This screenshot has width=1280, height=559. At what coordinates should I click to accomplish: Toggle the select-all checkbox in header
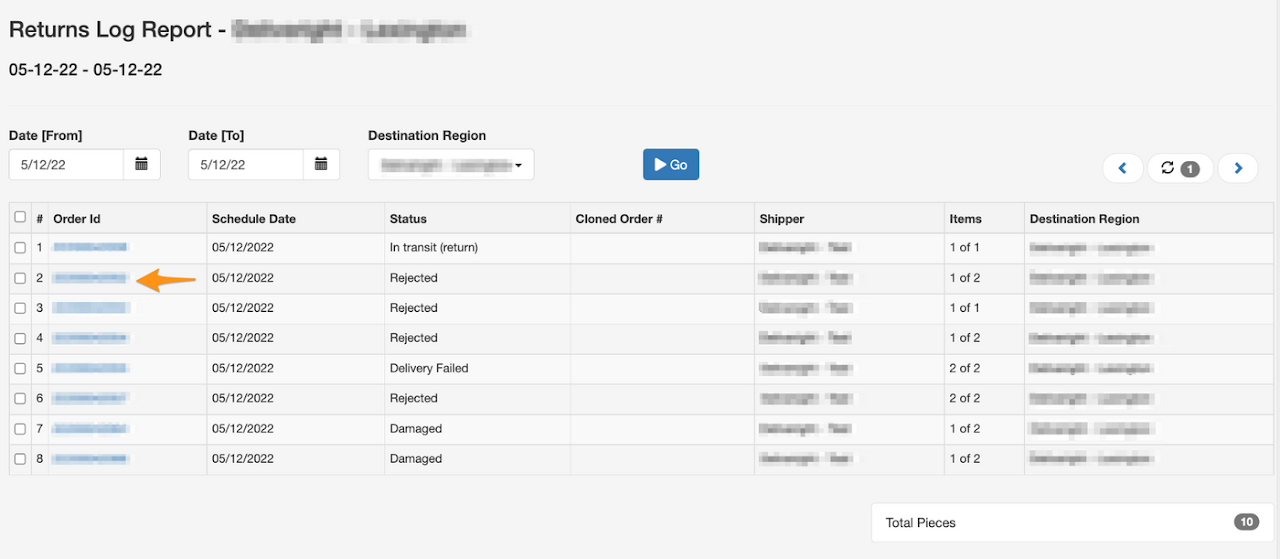20,217
